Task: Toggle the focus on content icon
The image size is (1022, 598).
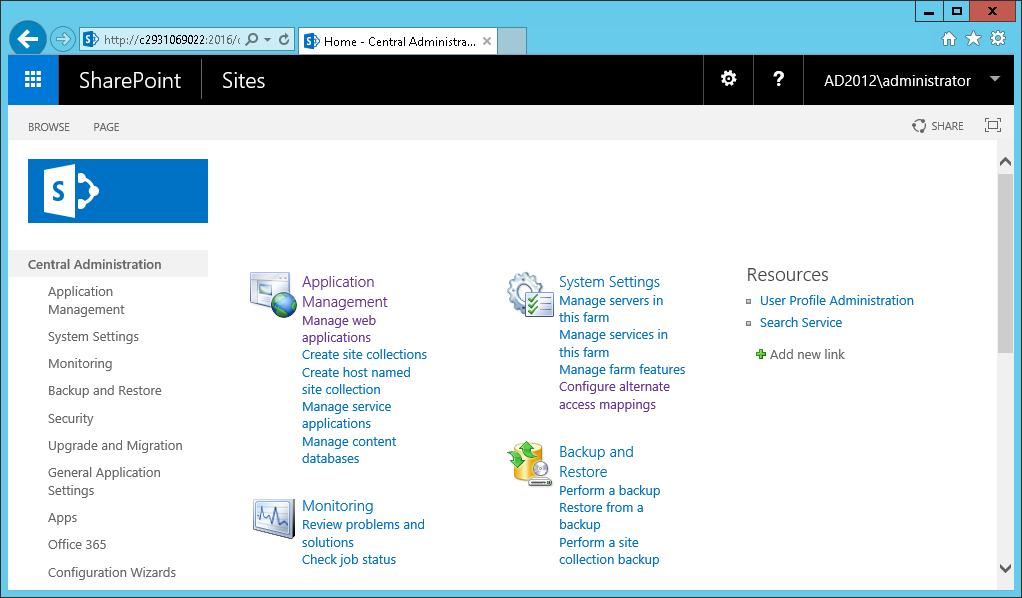Action: click(x=992, y=126)
